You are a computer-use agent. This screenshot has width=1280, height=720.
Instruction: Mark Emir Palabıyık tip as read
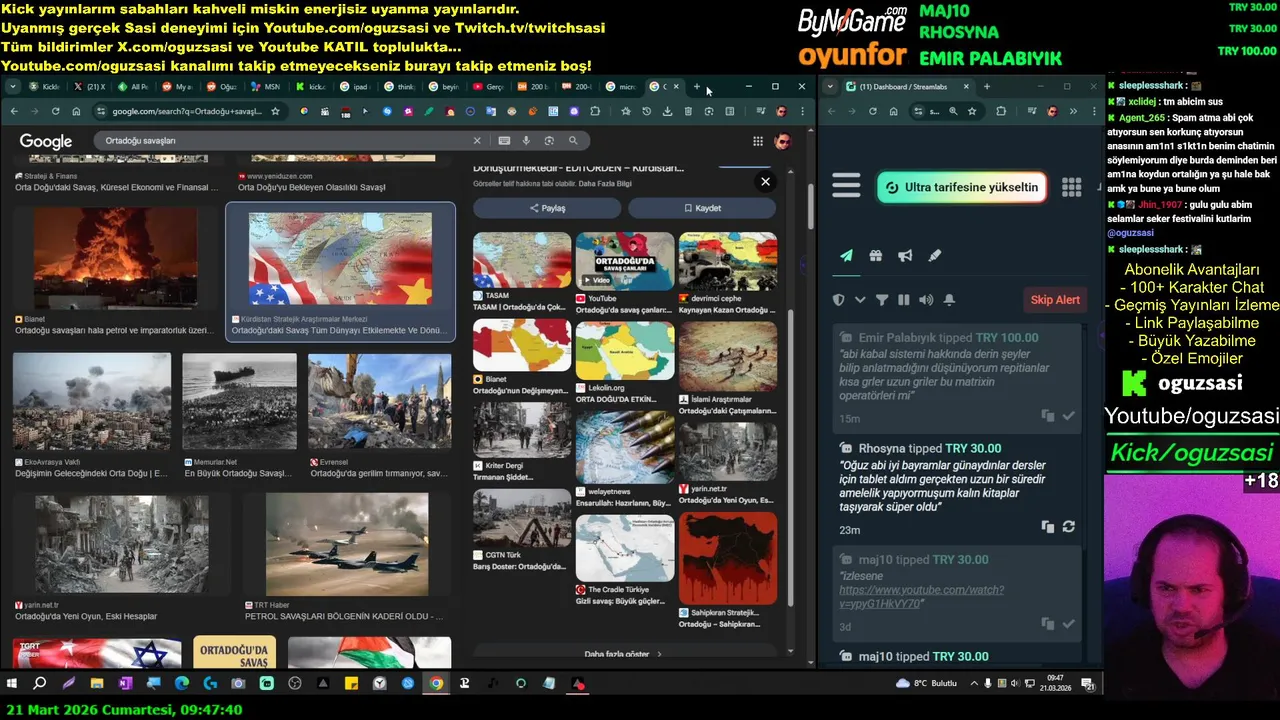point(1068,416)
